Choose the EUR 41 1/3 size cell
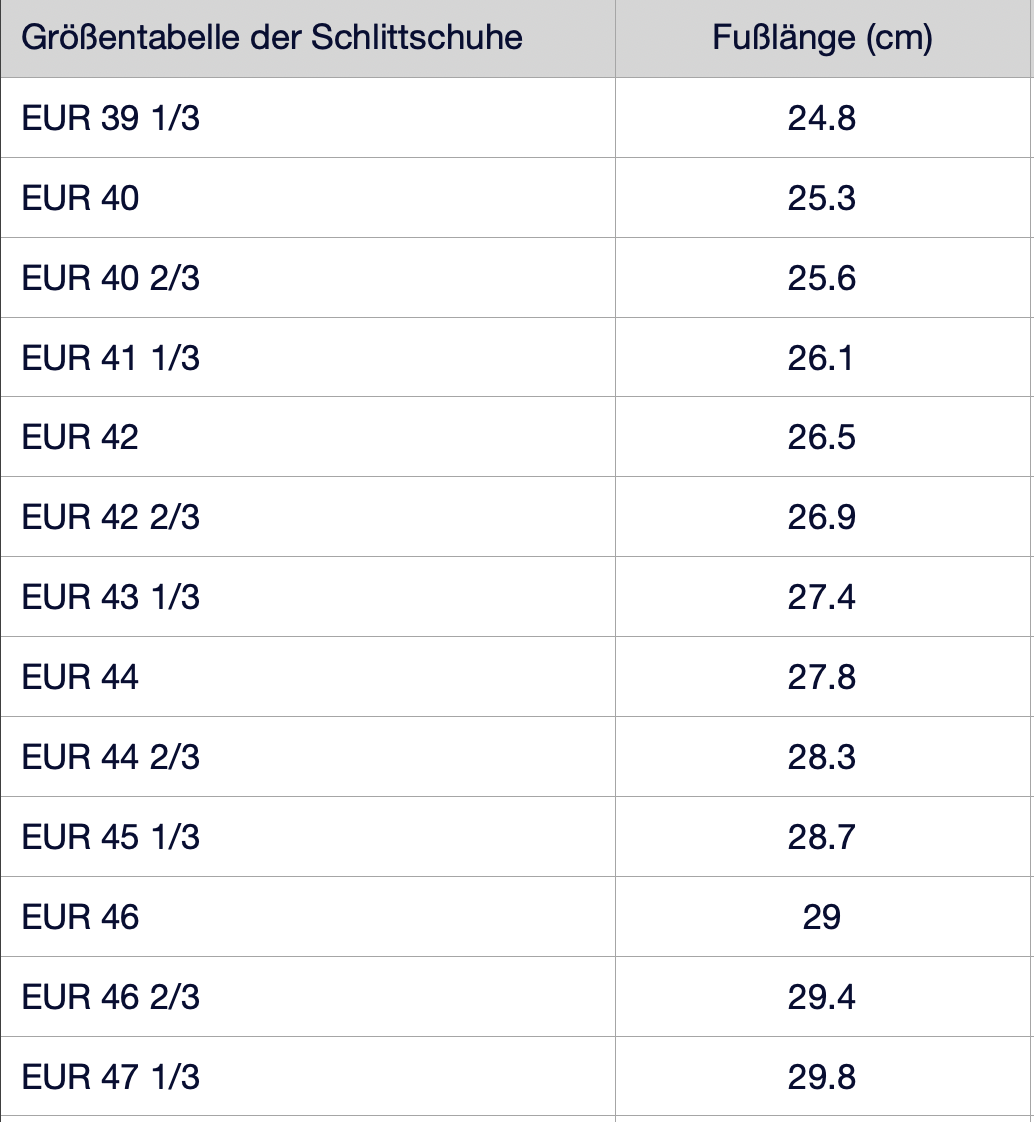 click(111, 358)
